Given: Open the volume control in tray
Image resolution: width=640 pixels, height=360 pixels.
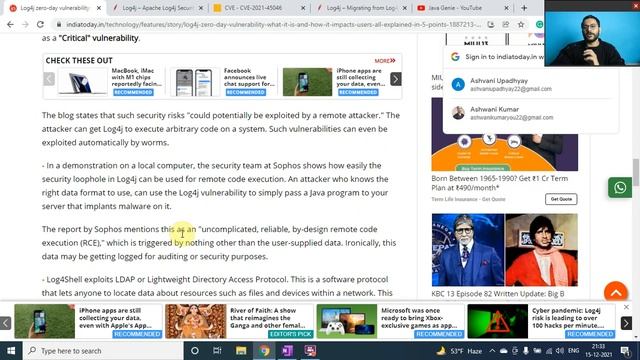Looking at the screenshot, I should click(x=560, y=351).
